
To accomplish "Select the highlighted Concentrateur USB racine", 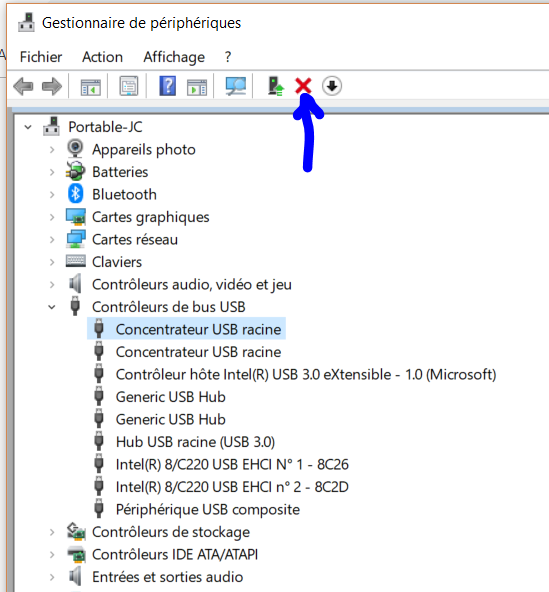I will [198, 329].
